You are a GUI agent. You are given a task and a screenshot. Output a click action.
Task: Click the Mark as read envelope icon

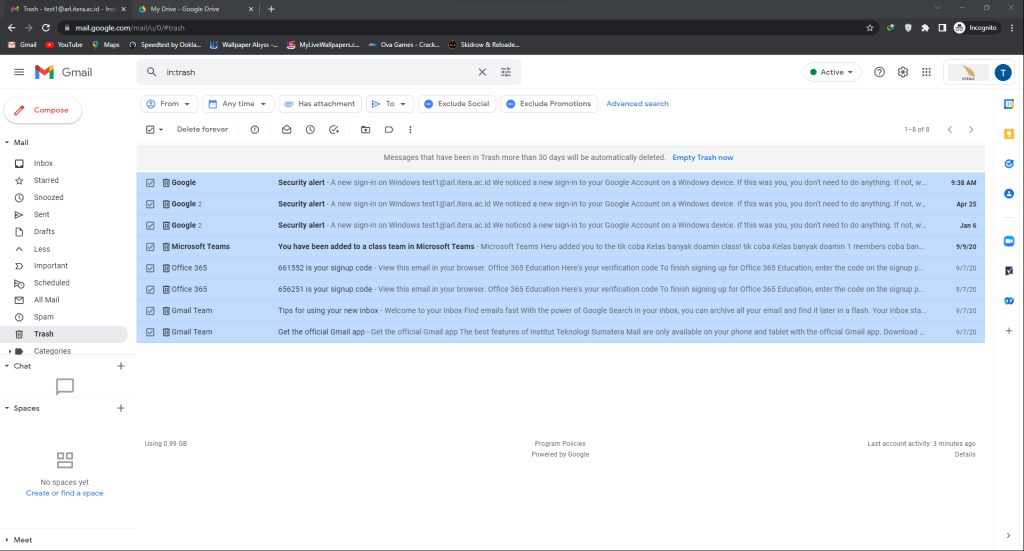pos(286,129)
